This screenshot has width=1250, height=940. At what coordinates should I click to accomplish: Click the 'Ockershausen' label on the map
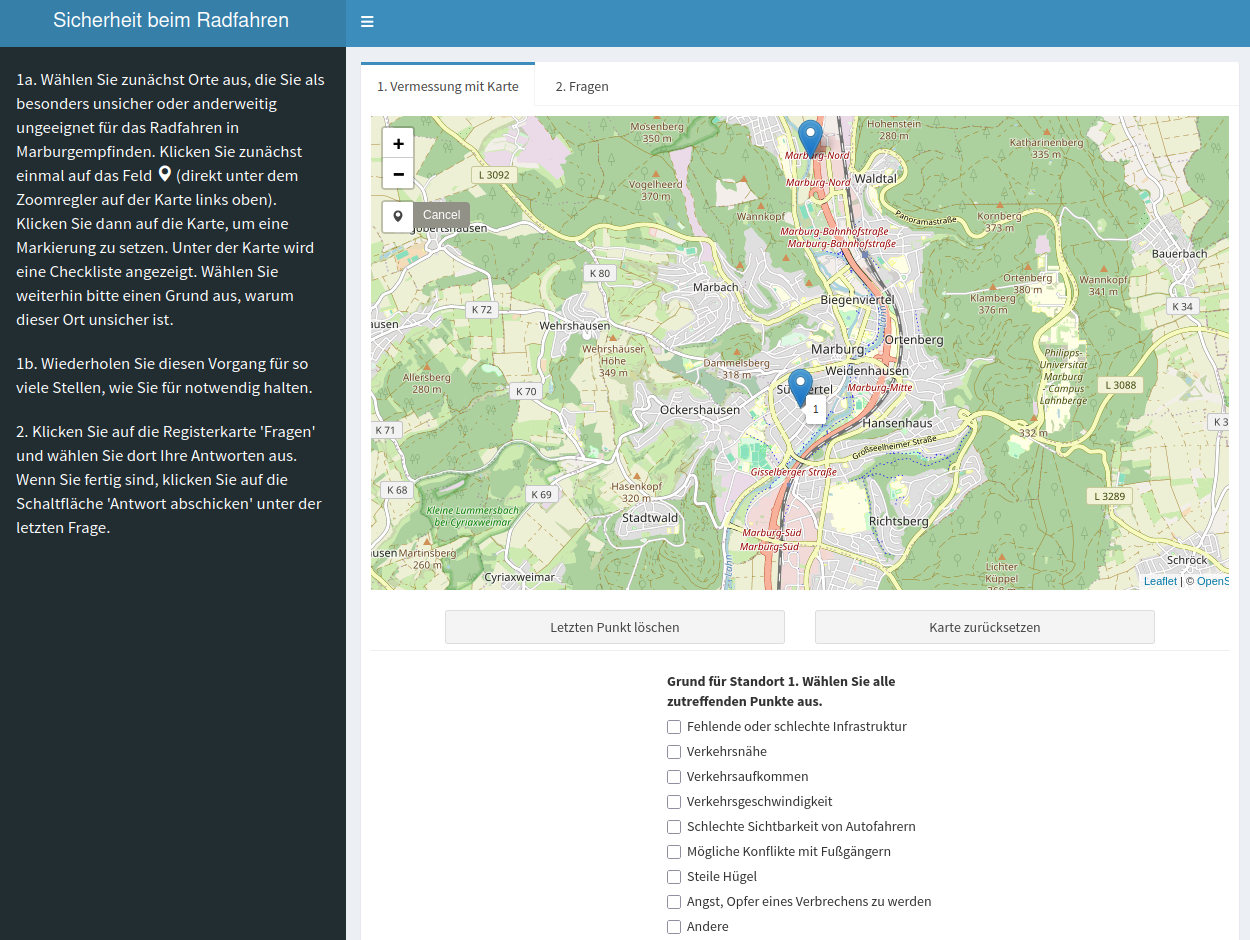[700, 410]
